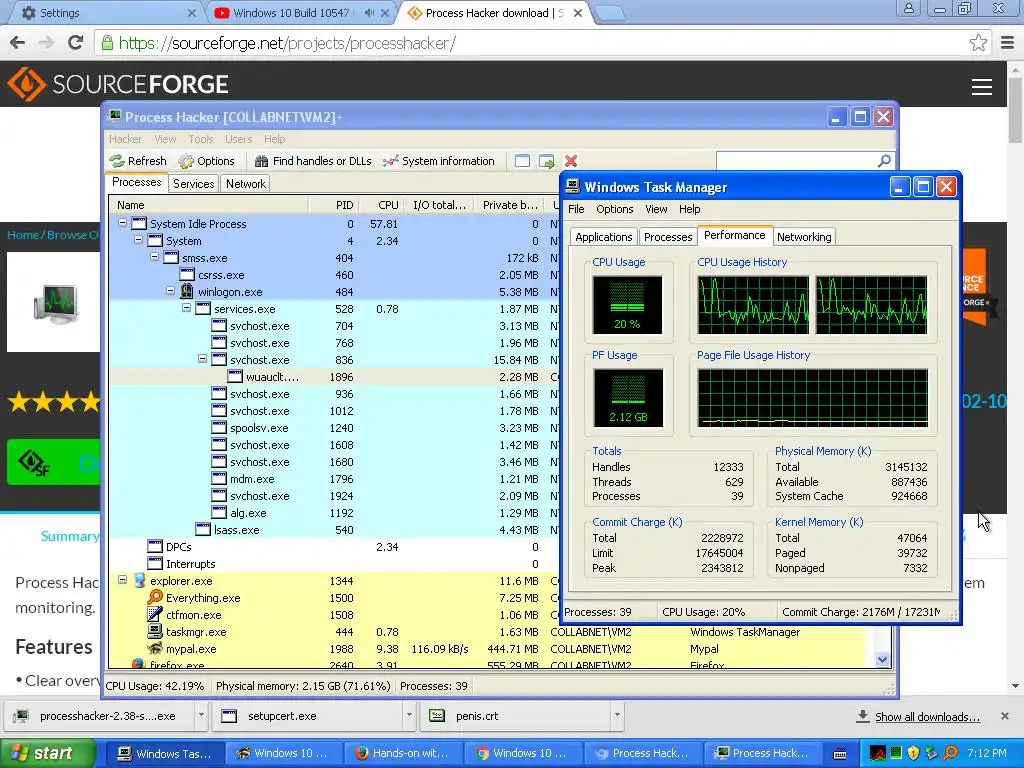Switch to Processes tab in Task Manager
This screenshot has width=1024, height=768.
click(667, 237)
